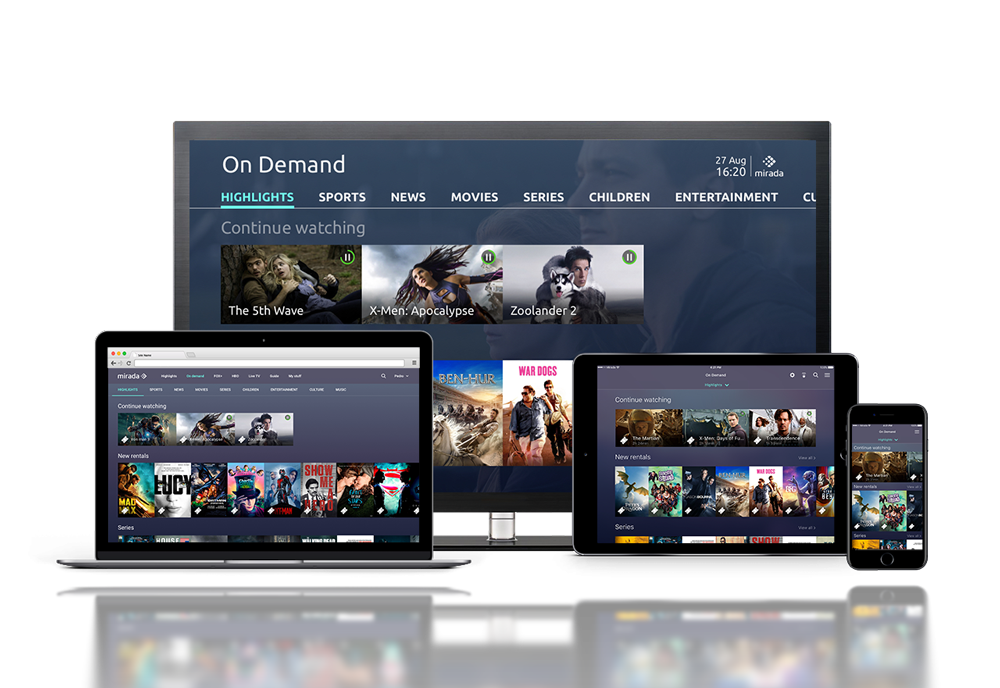Click View all for New rentals on phone
Screen dimensions: 1000x688
[914, 487]
